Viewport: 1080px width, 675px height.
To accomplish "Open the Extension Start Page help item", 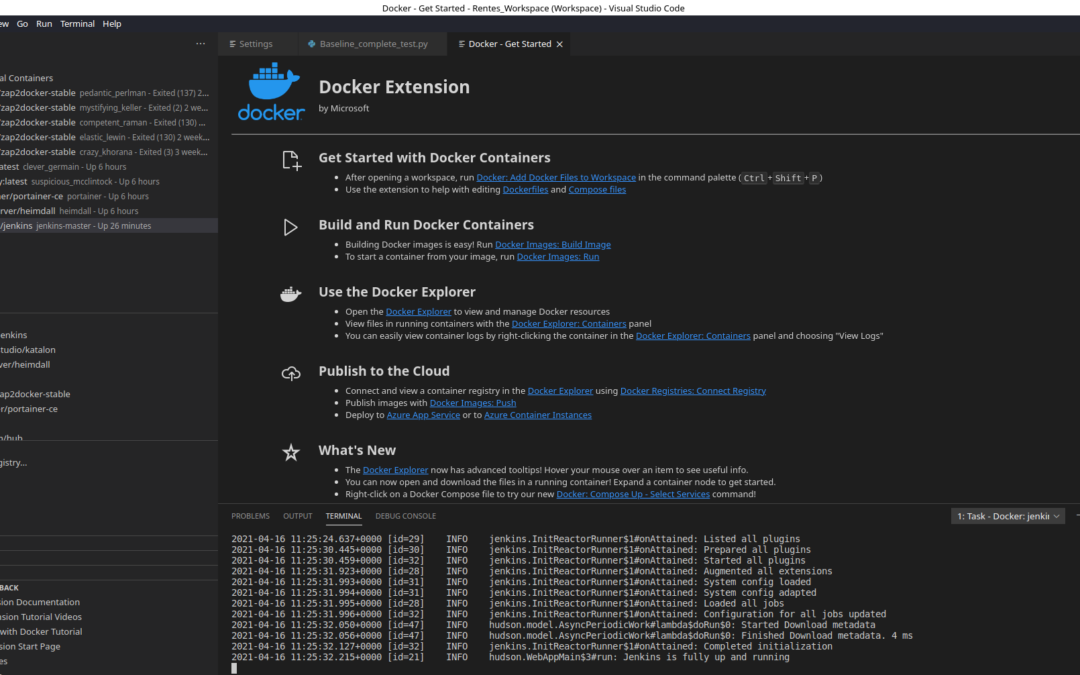I will pyautogui.click(x=109, y=647).
